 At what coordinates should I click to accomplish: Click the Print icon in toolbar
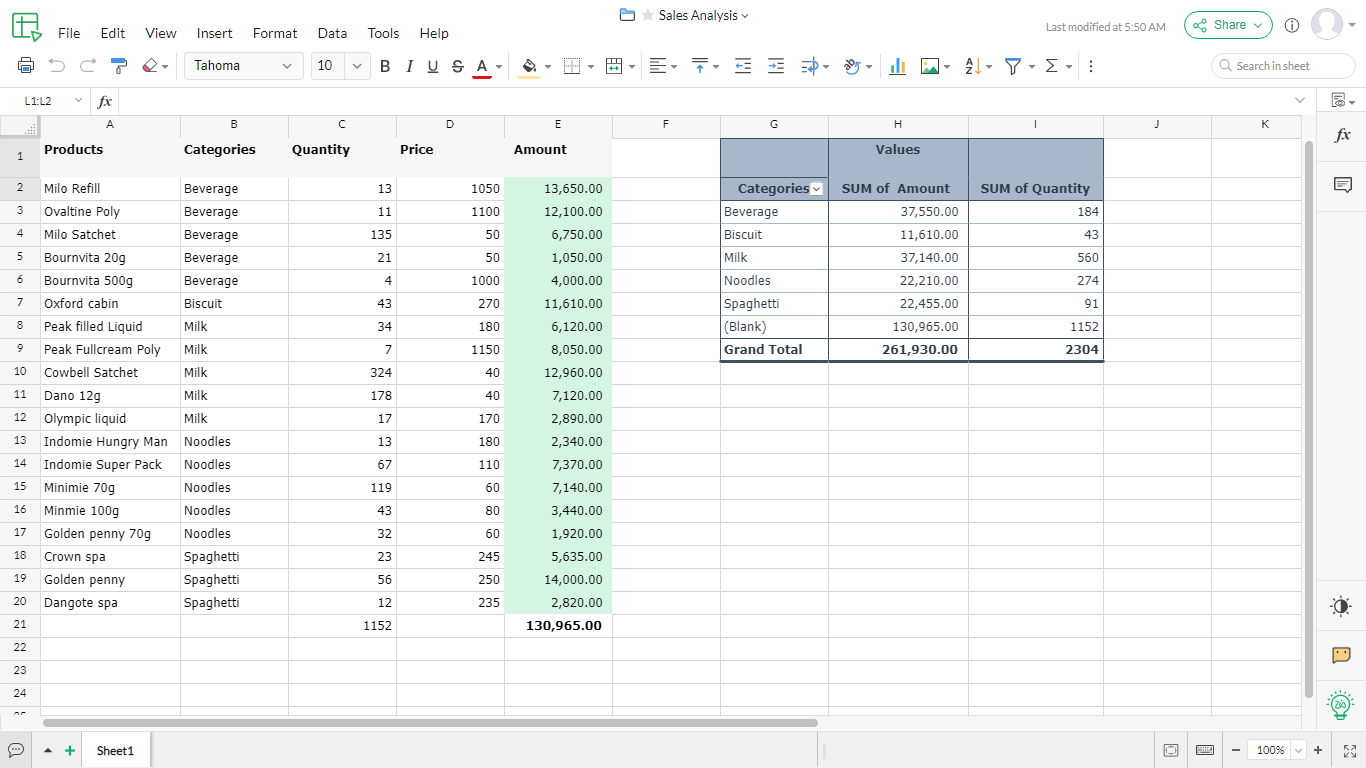(26, 66)
